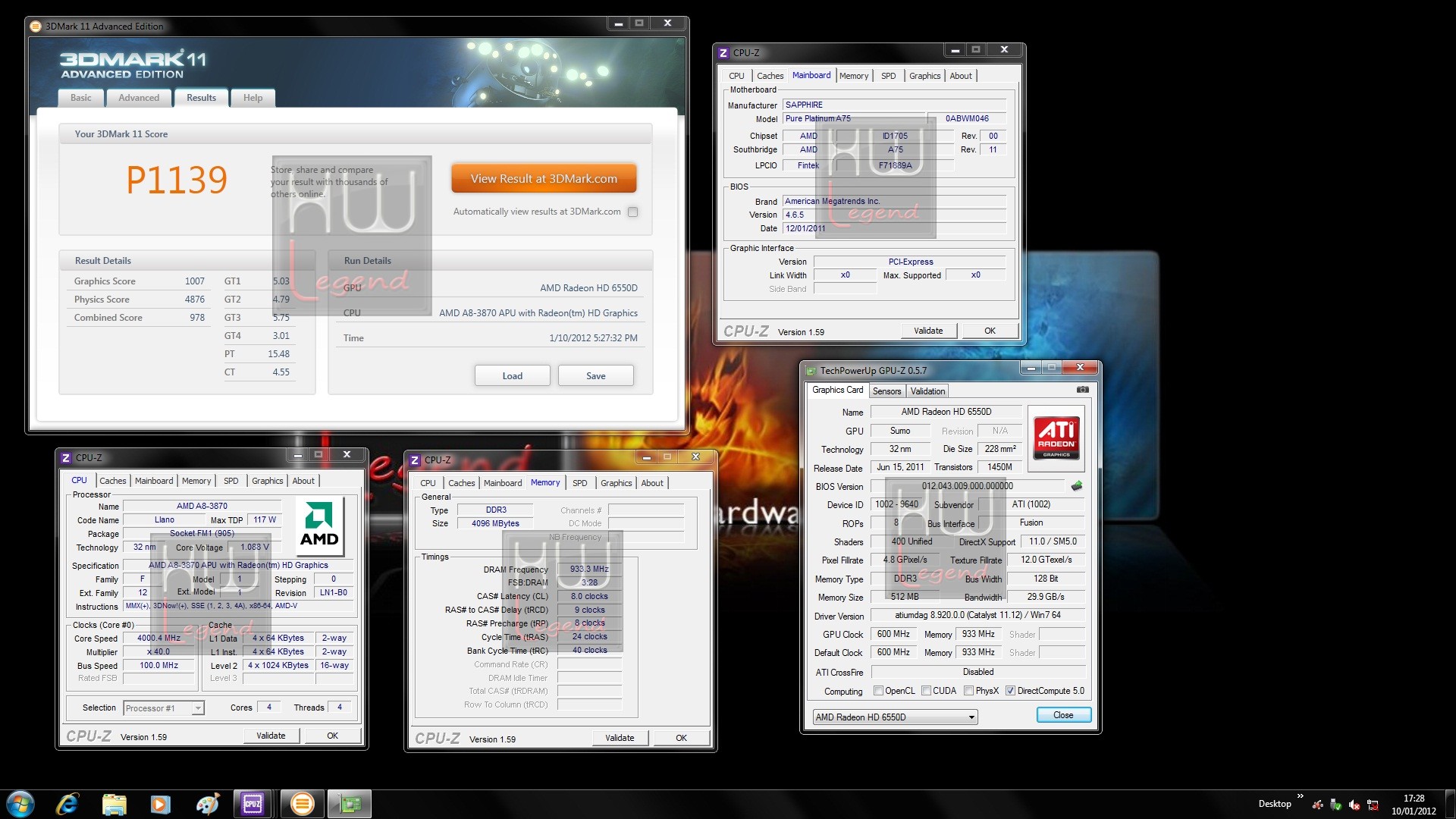The width and height of the screenshot is (1456, 819).
Task: Enable automatically view results at 3DMark.com
Action: point(632,212)
